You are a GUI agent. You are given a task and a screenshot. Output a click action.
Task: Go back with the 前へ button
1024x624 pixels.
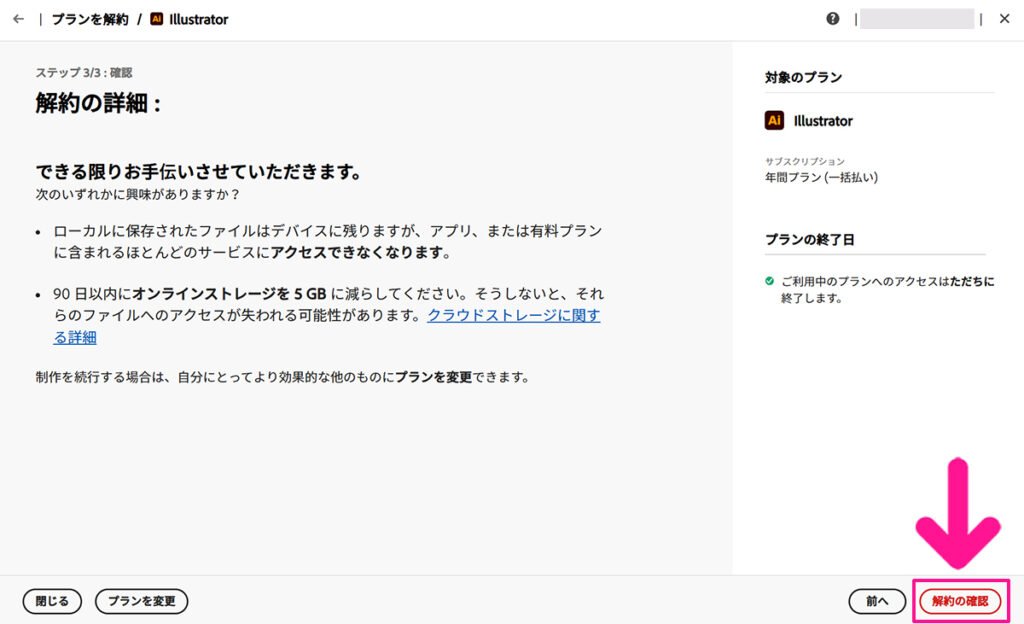coord(877,601)
